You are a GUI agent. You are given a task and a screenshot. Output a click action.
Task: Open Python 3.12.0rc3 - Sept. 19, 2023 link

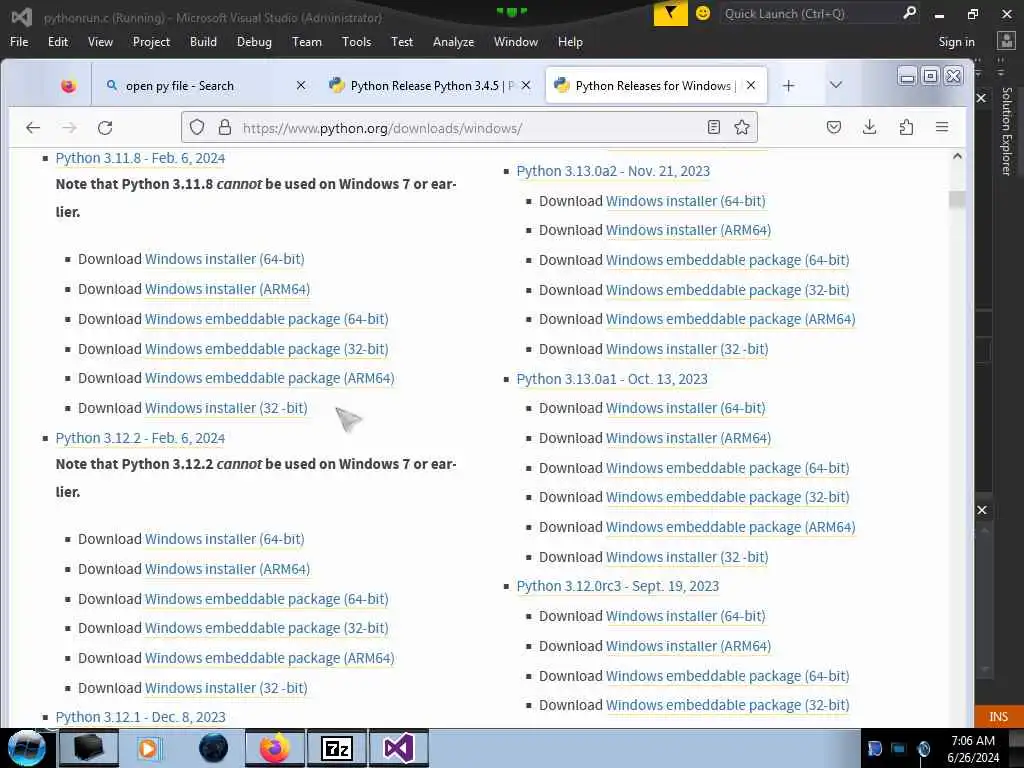point(617,586)
